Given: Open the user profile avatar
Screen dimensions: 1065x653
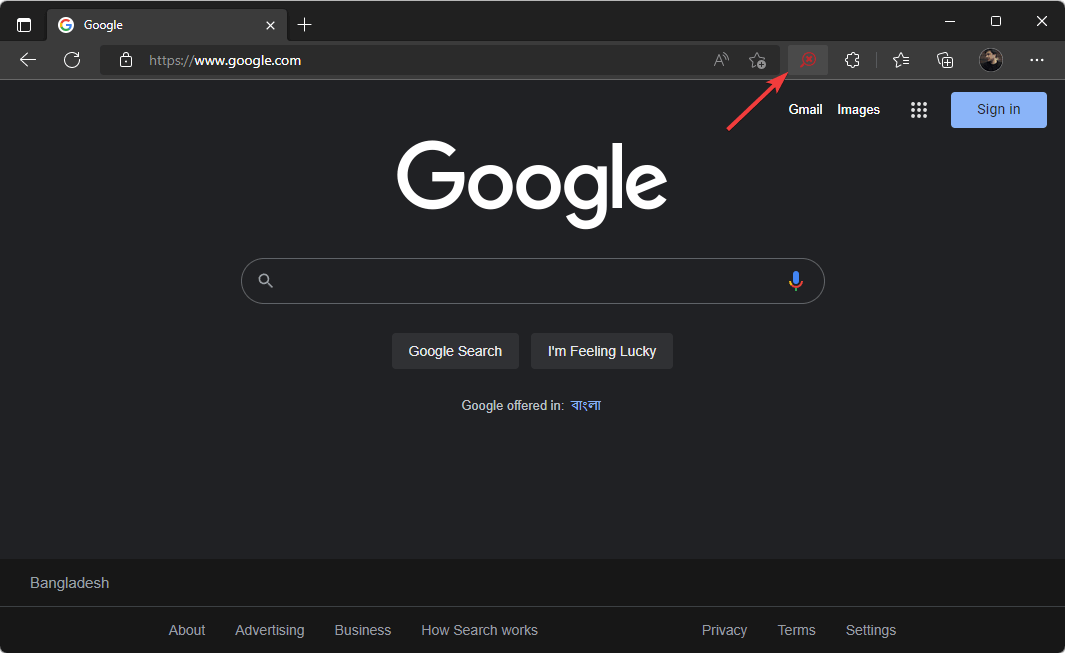Looking at the screenshot, I should 990,60.
